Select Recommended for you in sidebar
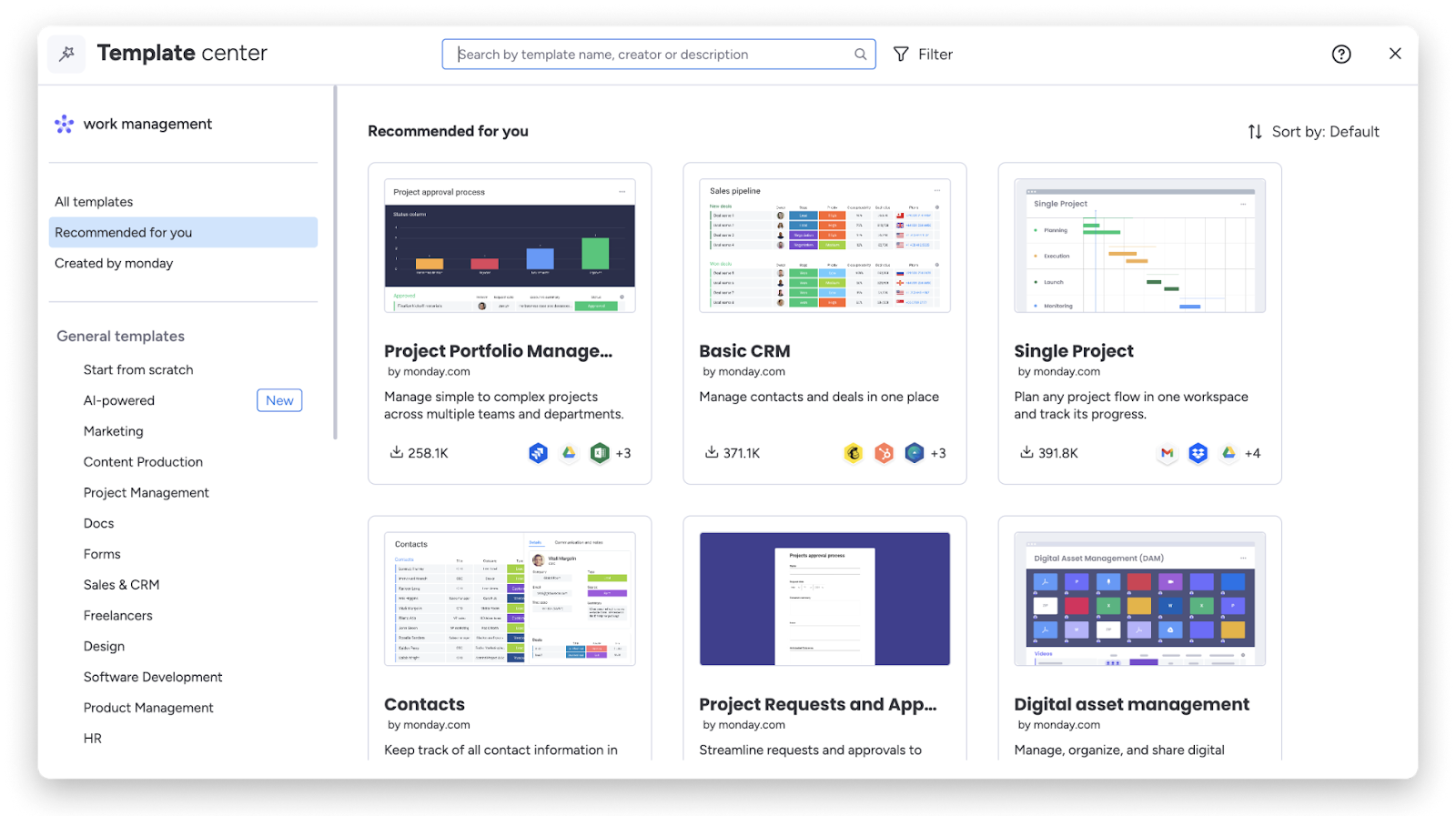This screenshot has height=816, width=1456. pos(183,233)
